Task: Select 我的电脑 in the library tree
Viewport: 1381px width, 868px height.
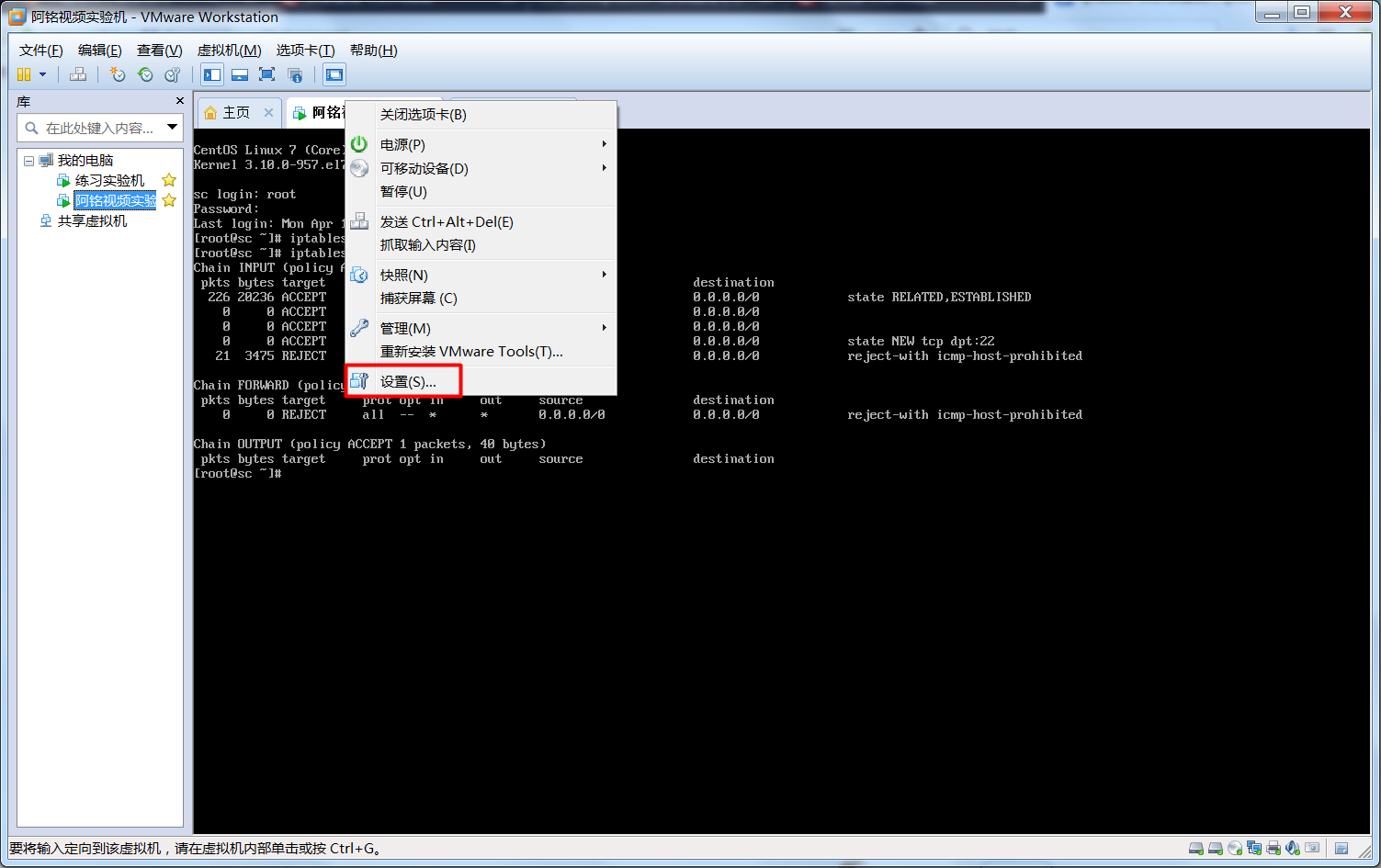Action: click(x=85, y=161)
